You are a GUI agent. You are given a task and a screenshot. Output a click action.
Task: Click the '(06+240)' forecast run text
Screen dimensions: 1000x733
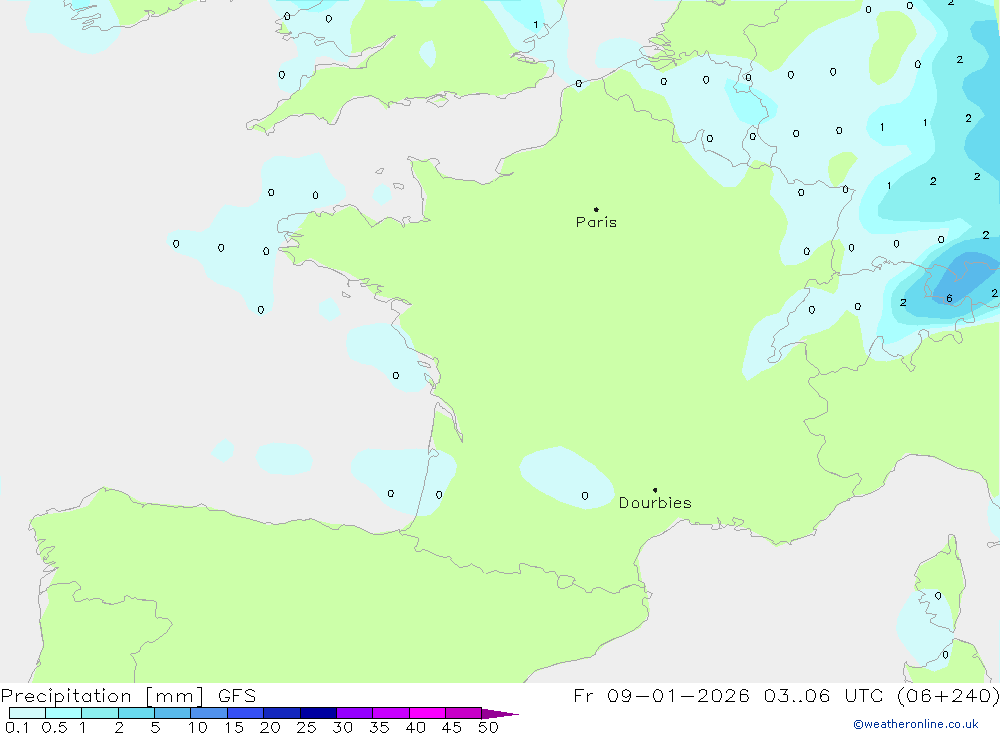click(948, 696)
